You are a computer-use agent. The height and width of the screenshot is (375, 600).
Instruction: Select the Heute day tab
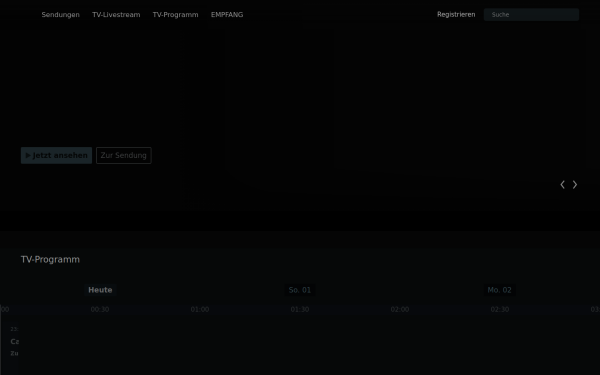point(100,290)
